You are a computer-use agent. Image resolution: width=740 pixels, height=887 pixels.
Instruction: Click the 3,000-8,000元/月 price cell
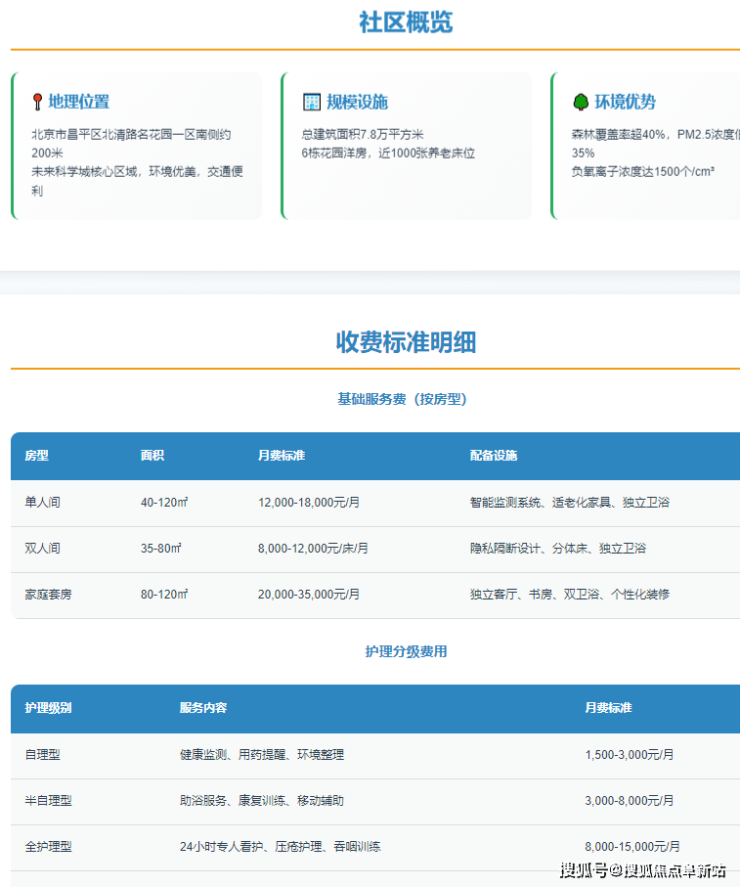pos(629,801)
